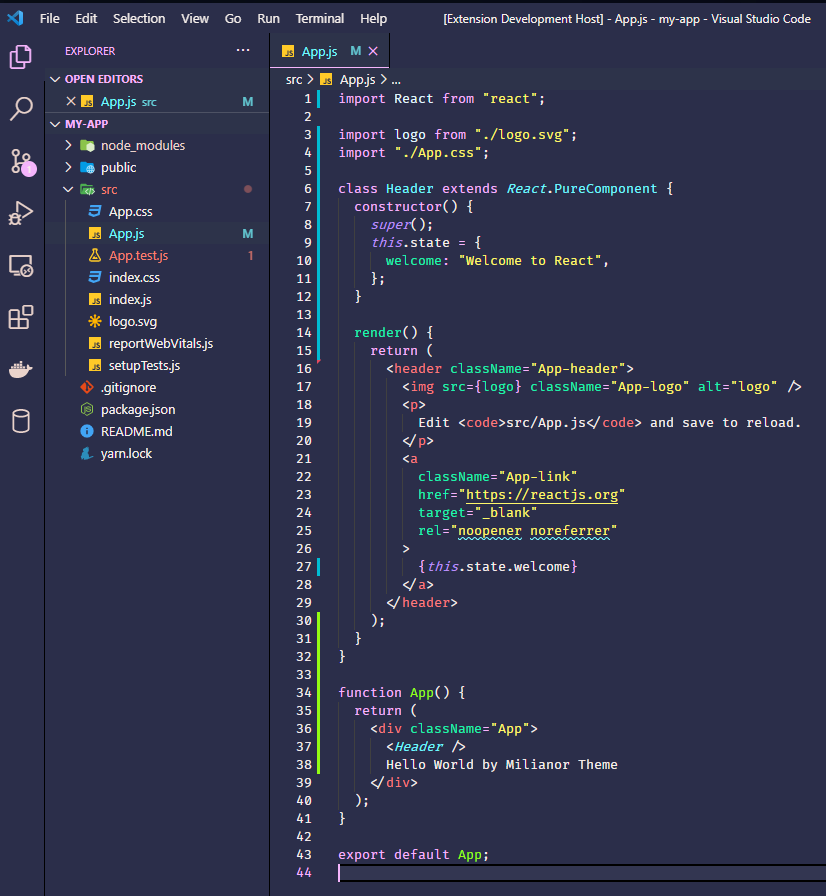Open Source Control view icon

point(22,162)
